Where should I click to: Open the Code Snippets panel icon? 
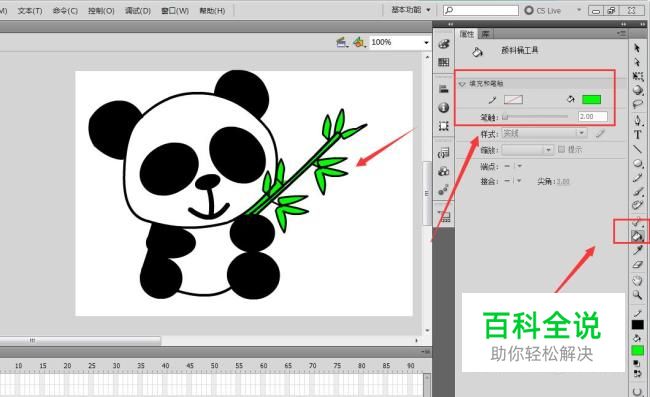(444, 153)
